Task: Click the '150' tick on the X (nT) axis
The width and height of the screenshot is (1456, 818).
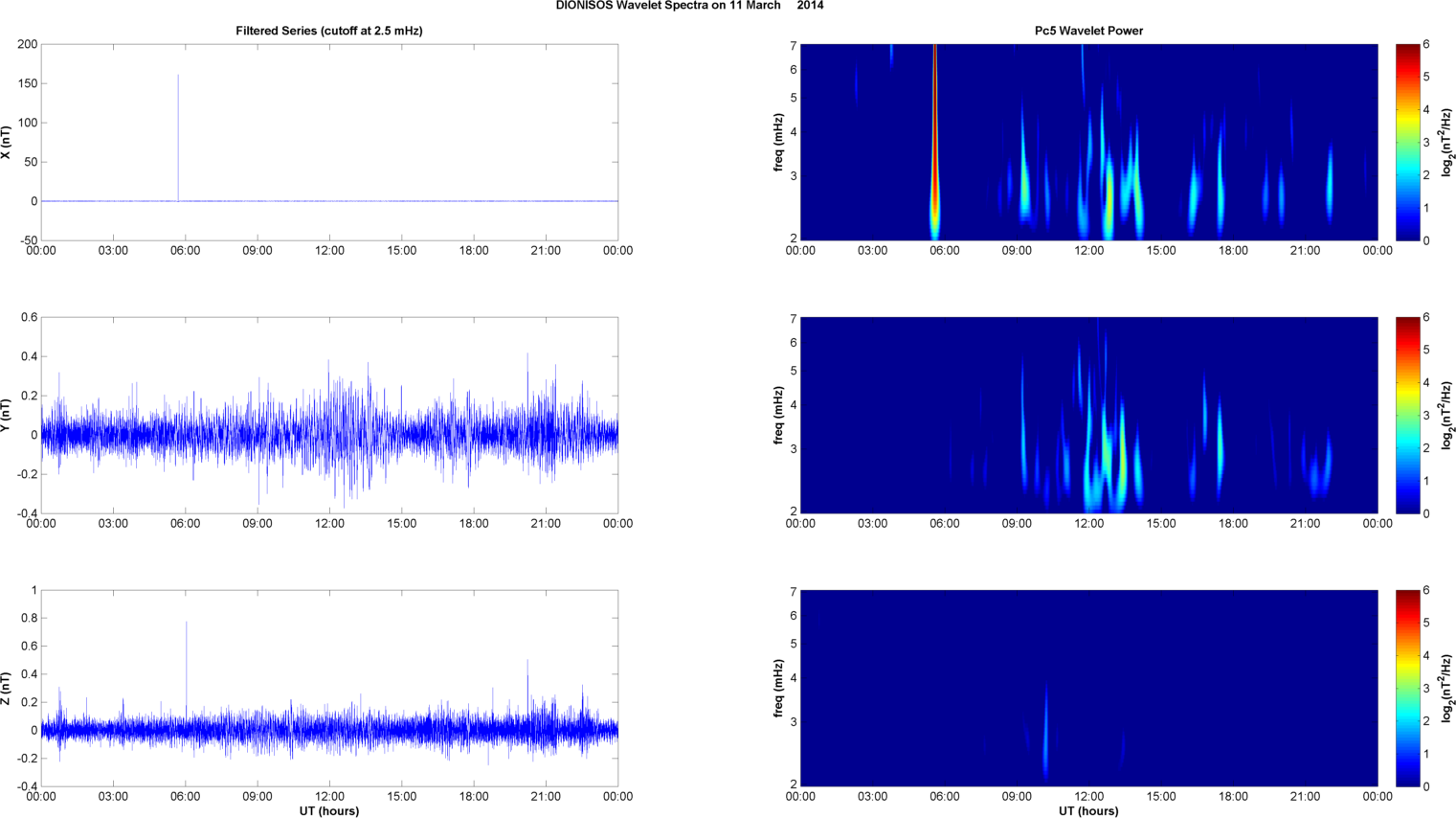Action: pos(28,83)
